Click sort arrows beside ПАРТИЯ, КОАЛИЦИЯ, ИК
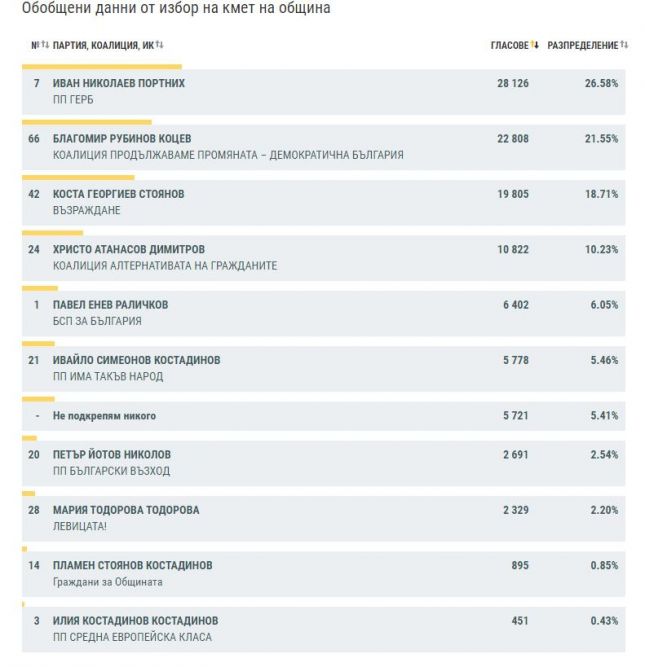 coord(160,45)
